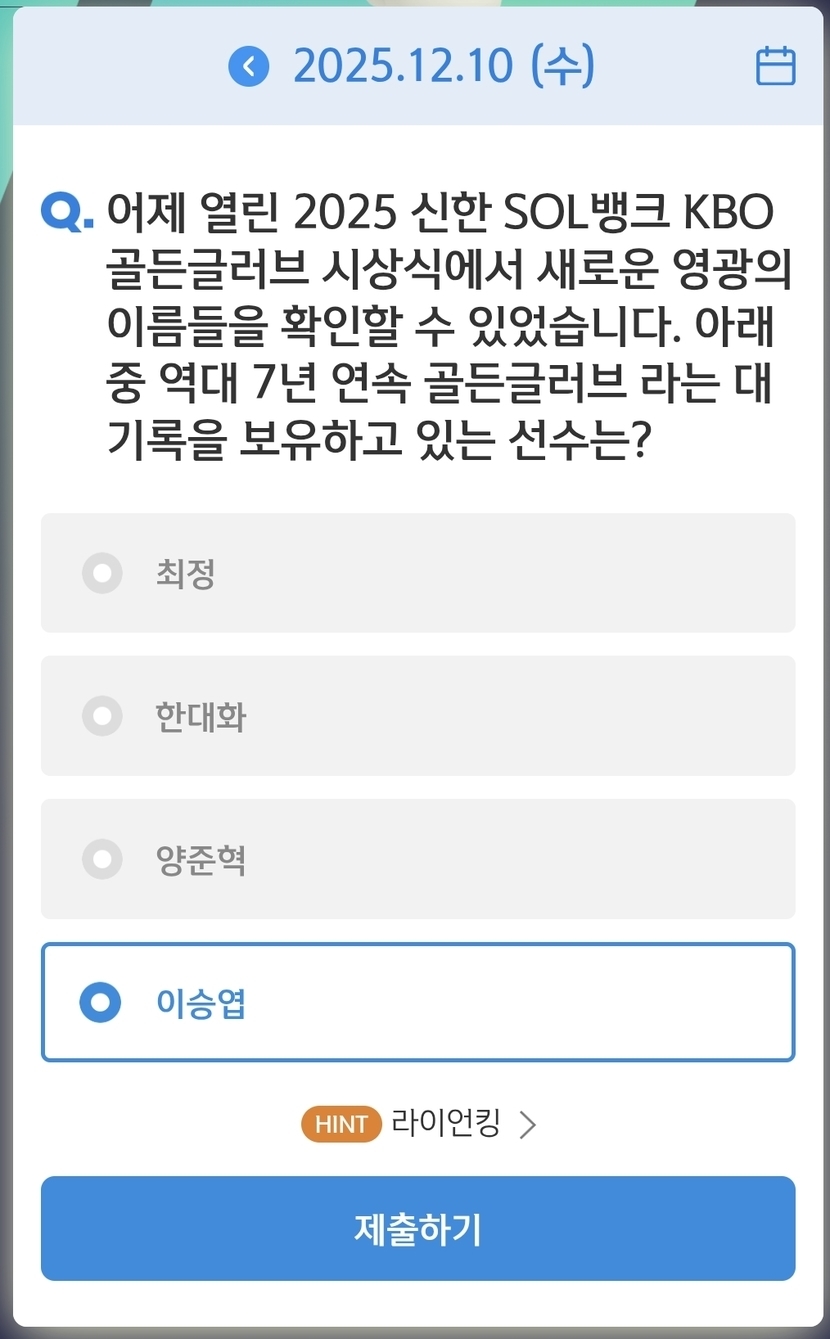The width and height of the screenshot is (830, 1339).
Task: Click the orange HINT badge
Action: click(x=341, y=1124)
